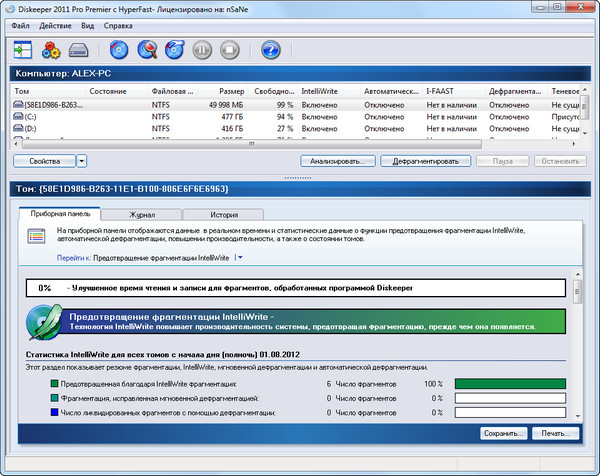Open the dropdown arrow beside Свойства
The image size is (600, 476).
click(82, 160)
